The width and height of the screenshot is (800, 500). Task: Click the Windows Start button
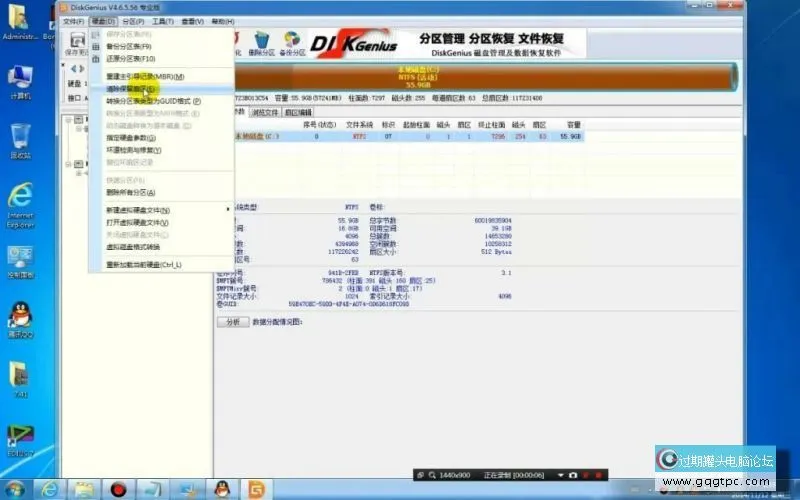click(13, 489)
